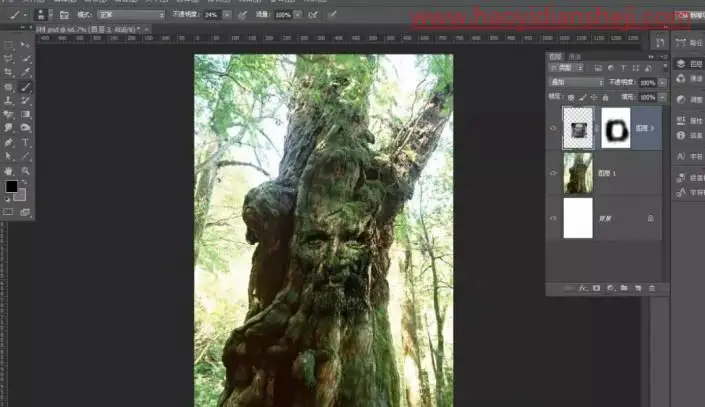The image size is (705, 407).
Task: Select the Move tool
Action: 25,45
